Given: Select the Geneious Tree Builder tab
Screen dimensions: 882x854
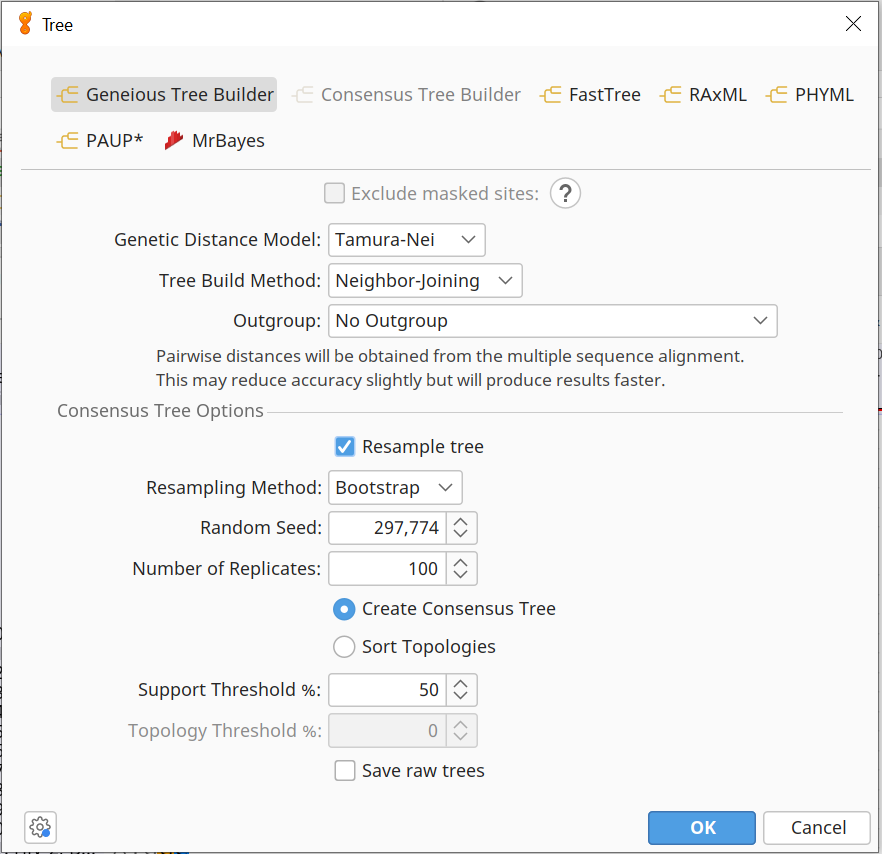Looking at the screenshot, I should click(165, 95).
